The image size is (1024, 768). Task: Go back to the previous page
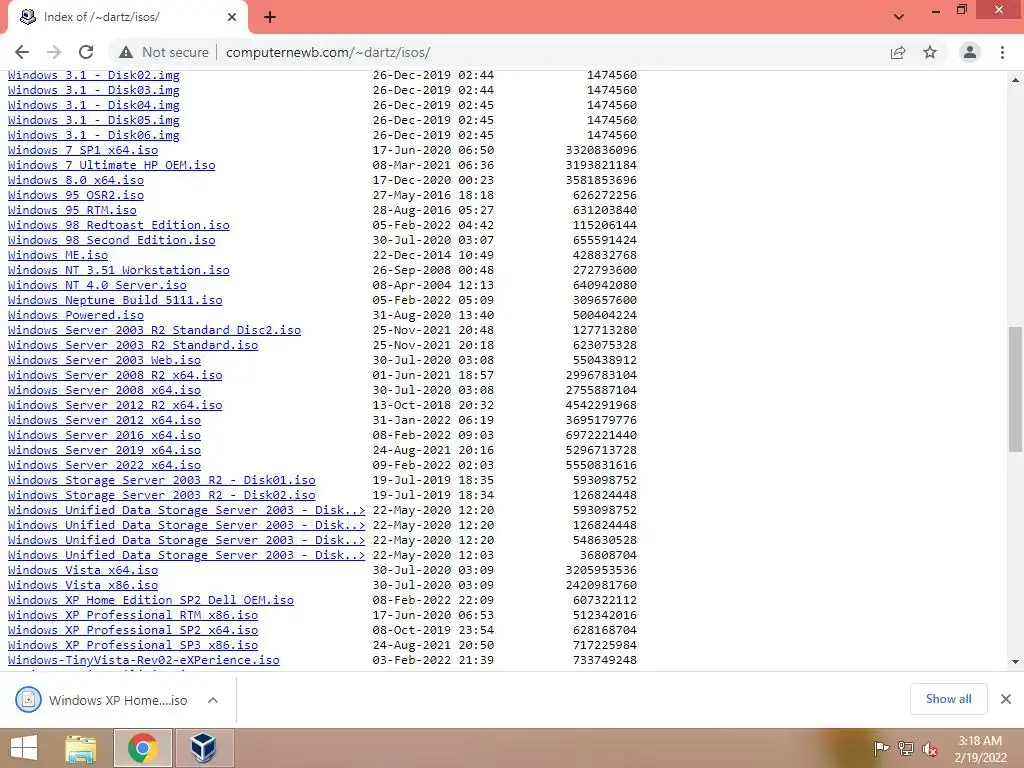(x=22, y=52)
